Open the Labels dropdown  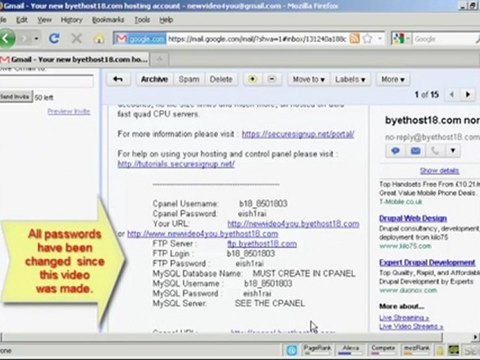click(350, 79)
